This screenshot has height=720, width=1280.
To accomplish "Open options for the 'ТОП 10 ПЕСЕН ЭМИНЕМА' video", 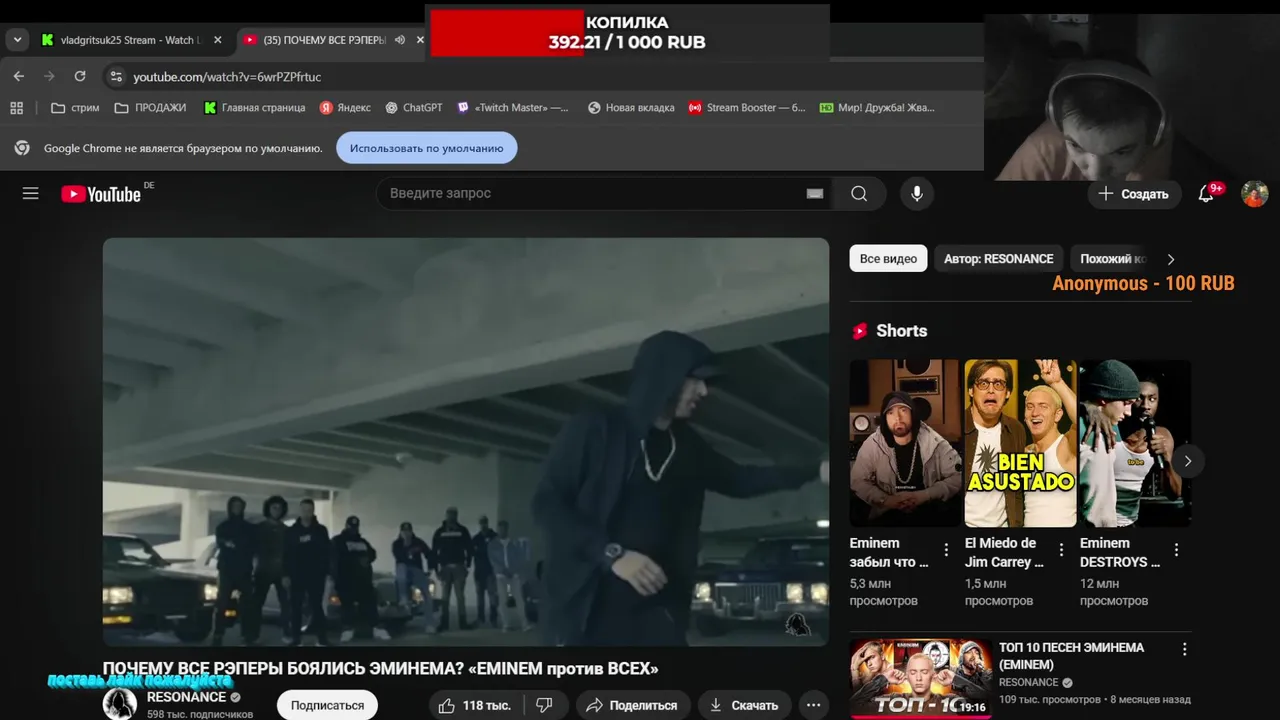I will pos(1184,649).
